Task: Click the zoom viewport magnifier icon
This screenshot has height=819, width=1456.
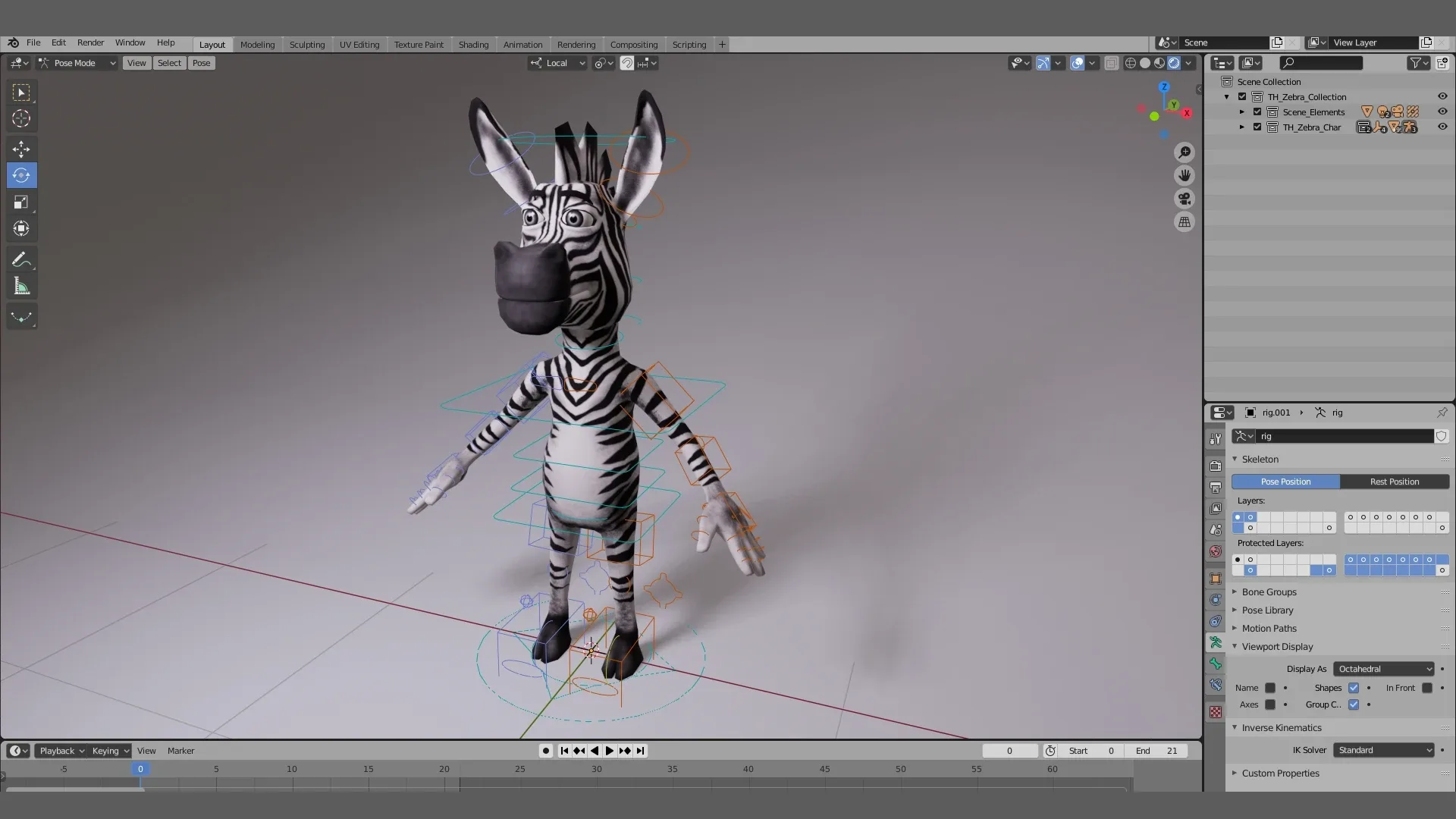Action: pos(1185,152)
